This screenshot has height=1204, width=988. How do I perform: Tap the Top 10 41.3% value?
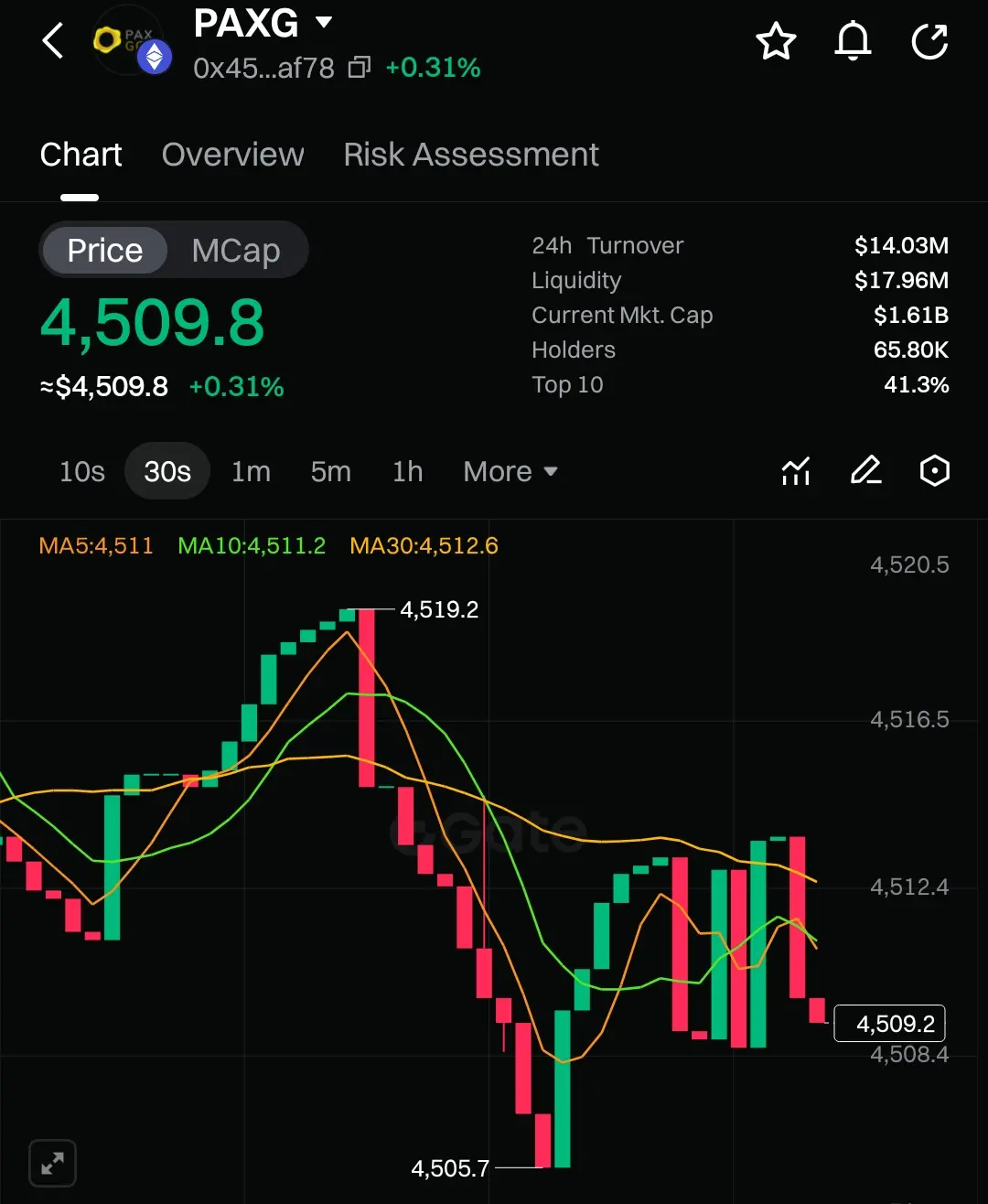(917, 384)
